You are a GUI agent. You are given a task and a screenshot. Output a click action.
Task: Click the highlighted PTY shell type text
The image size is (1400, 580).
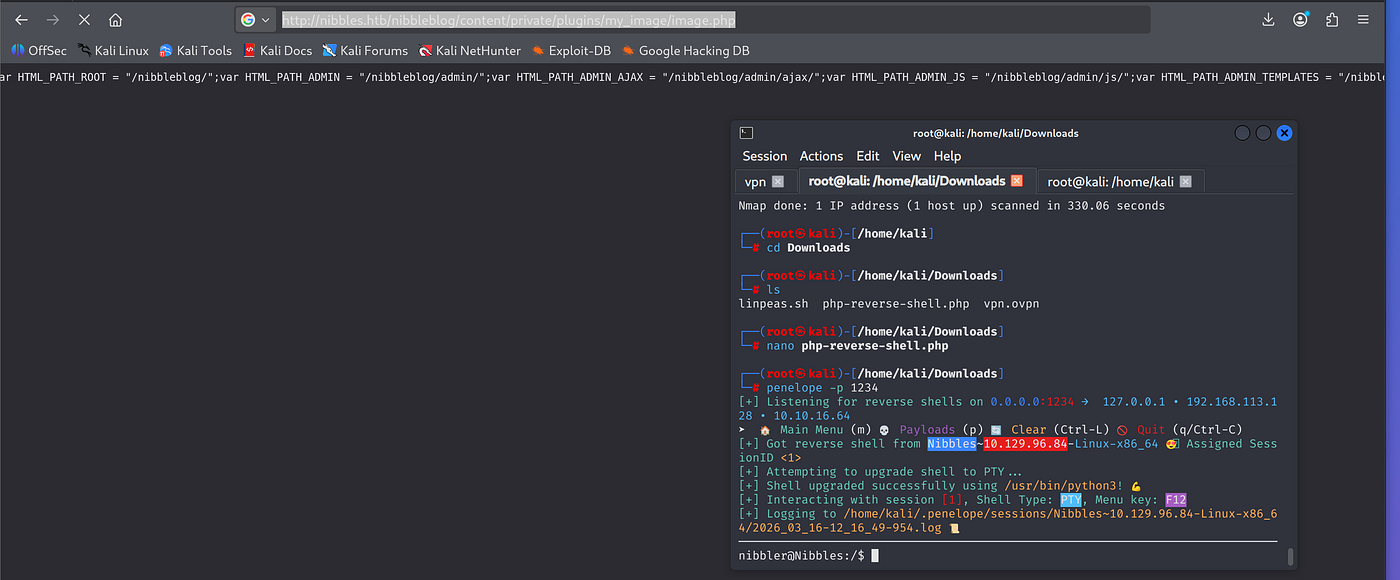[x=1071, y=499]
